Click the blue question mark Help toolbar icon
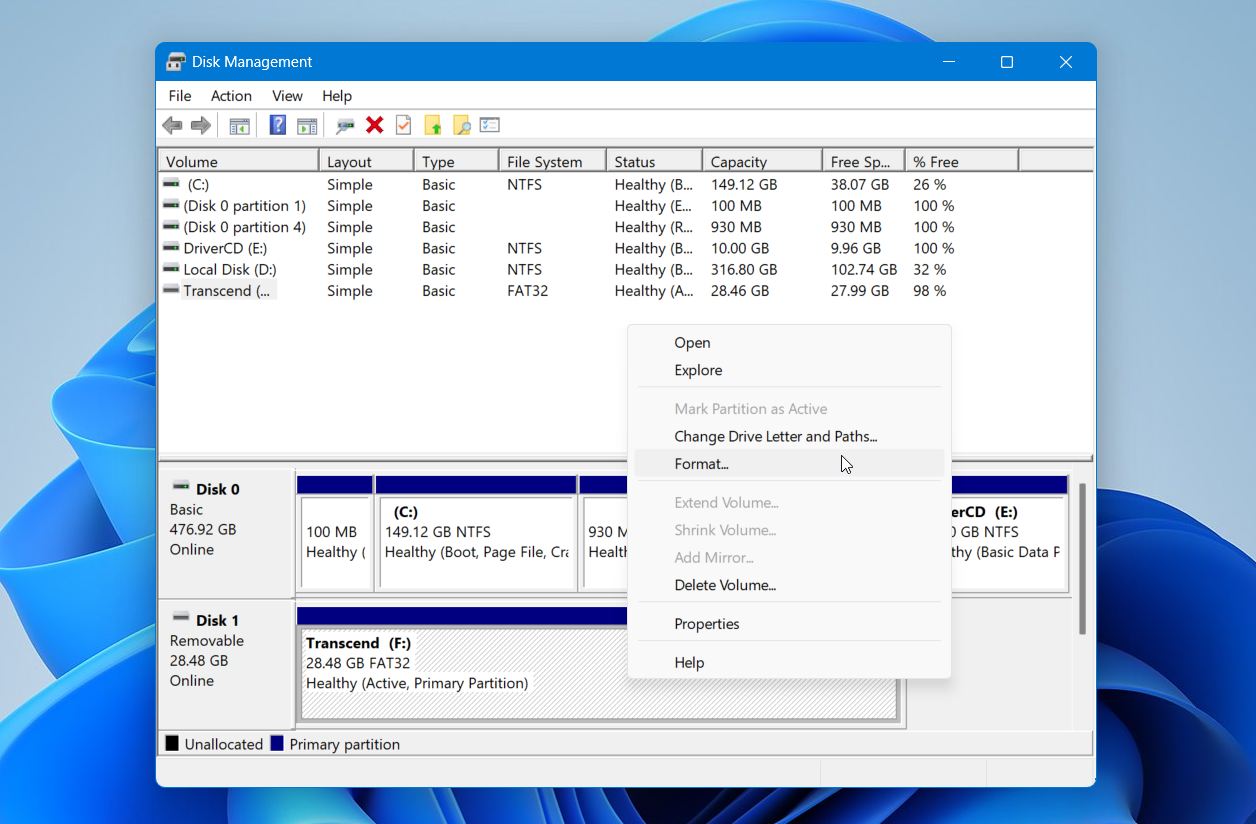Image resolution: width=1256 pixels, height=824 pixels. 278,125
